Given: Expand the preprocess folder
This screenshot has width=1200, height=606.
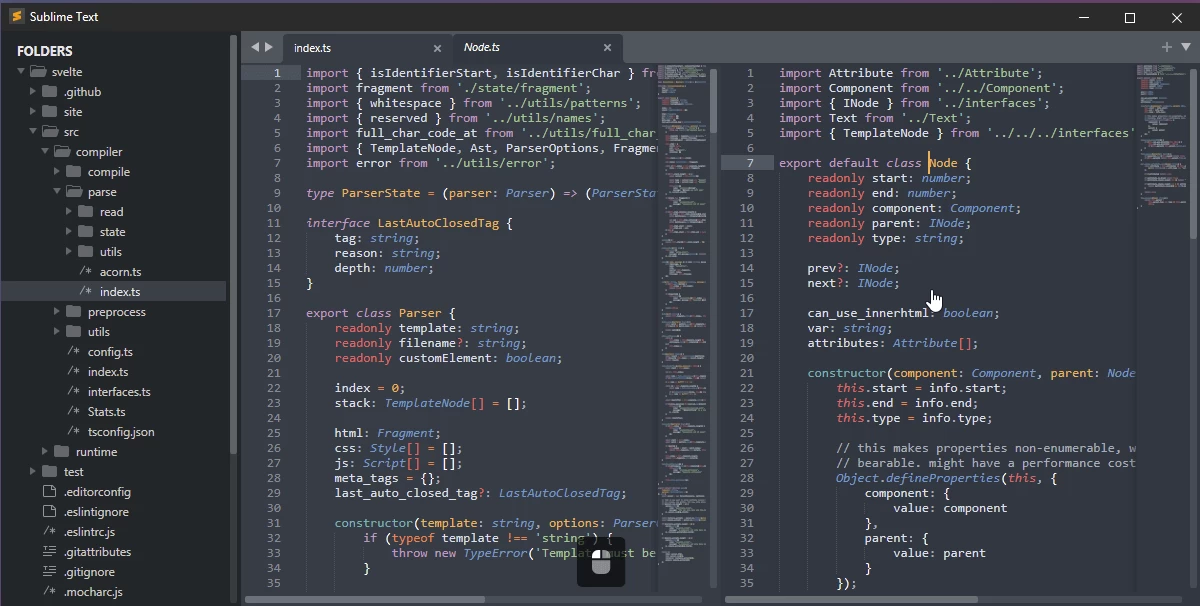Looking at the screenshot, I should coord(57,312).
